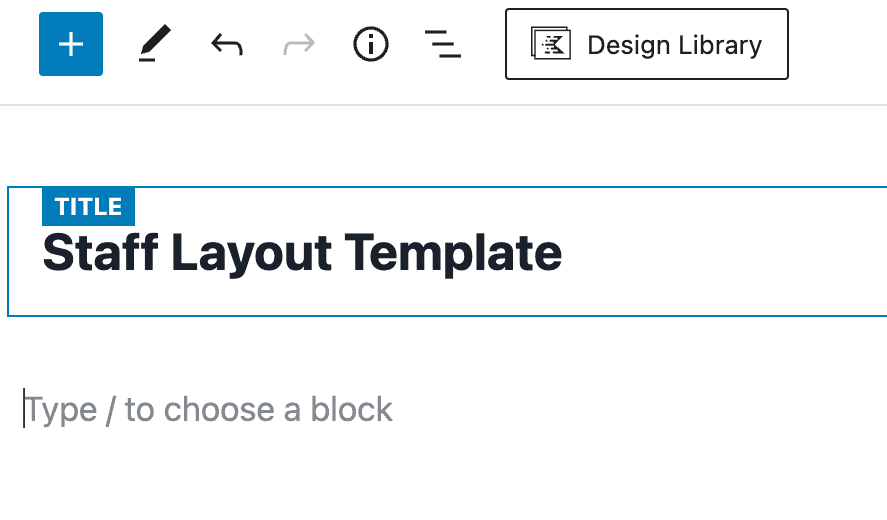Focus the 'Type / to choose a block' paragraph
887x520 pixels.
[209, 409]
